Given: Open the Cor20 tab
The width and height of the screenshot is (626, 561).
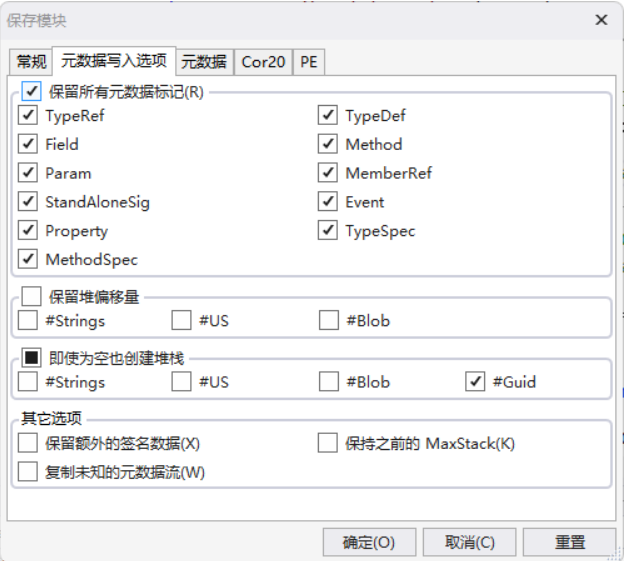Looking at the screenshot, I should pos(263,62).
